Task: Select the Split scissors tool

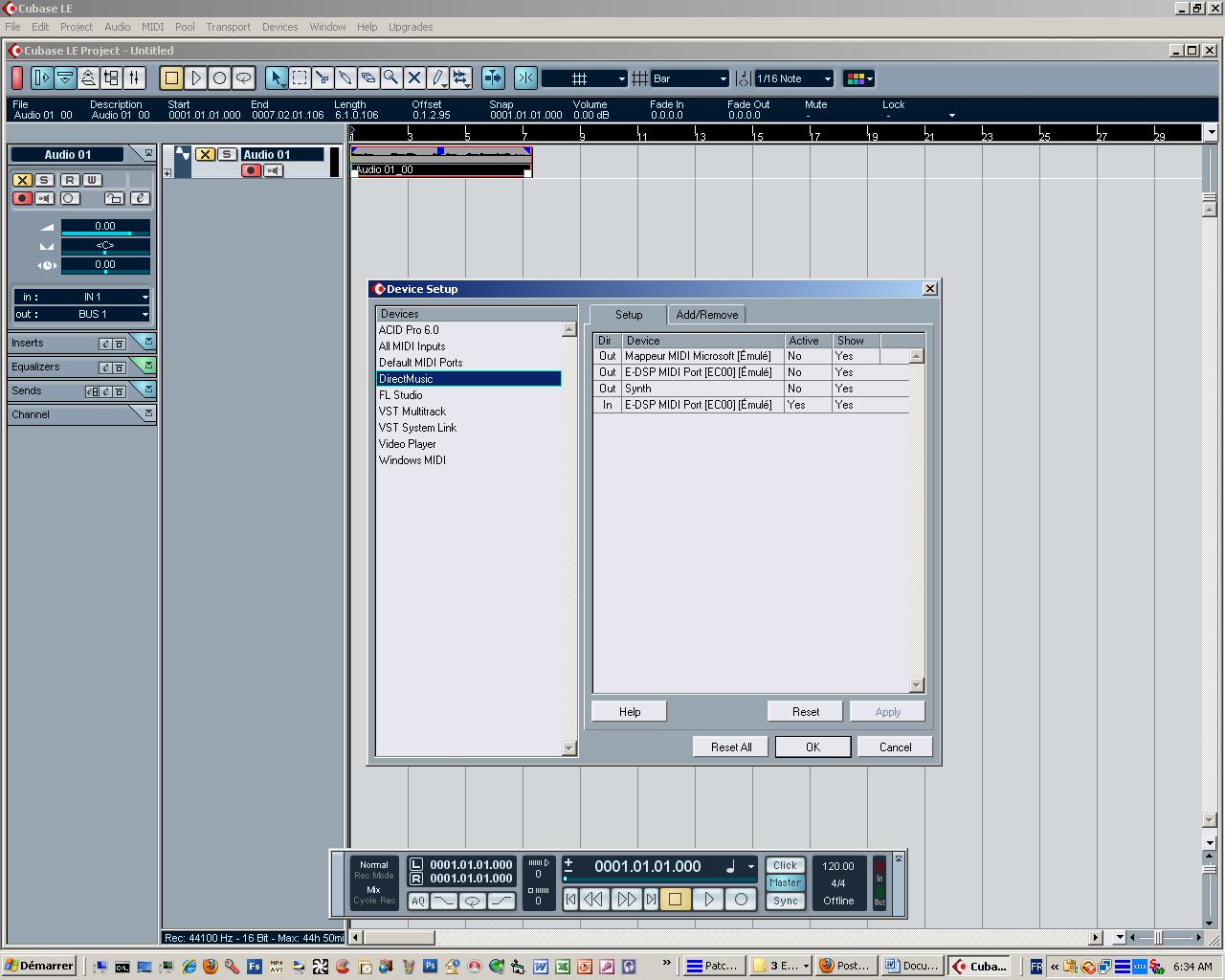Action: pyautogui.click(x=323, y=78)
